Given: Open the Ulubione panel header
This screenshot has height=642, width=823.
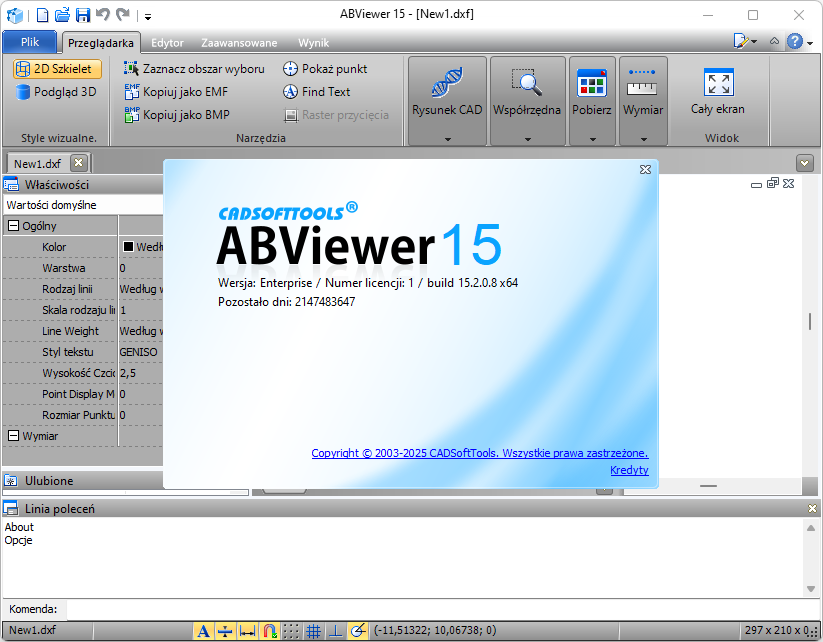Looking at the screenshot, I should click(83, 480).
